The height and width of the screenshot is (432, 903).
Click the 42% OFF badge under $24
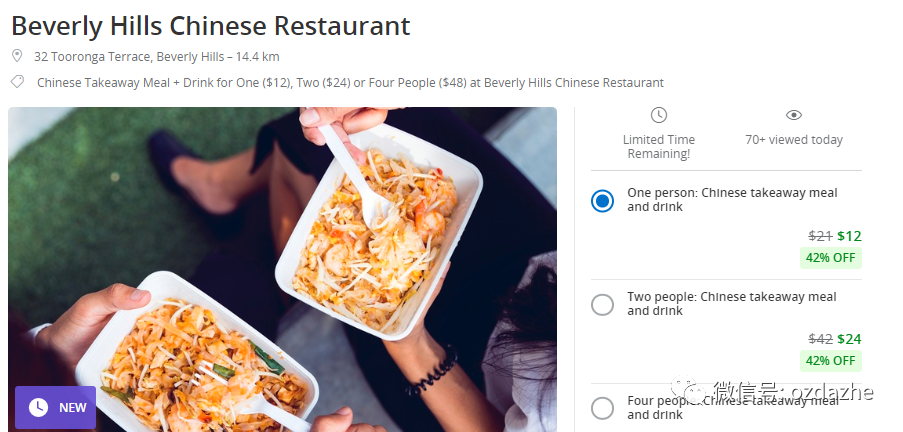[x=830, y=361]
